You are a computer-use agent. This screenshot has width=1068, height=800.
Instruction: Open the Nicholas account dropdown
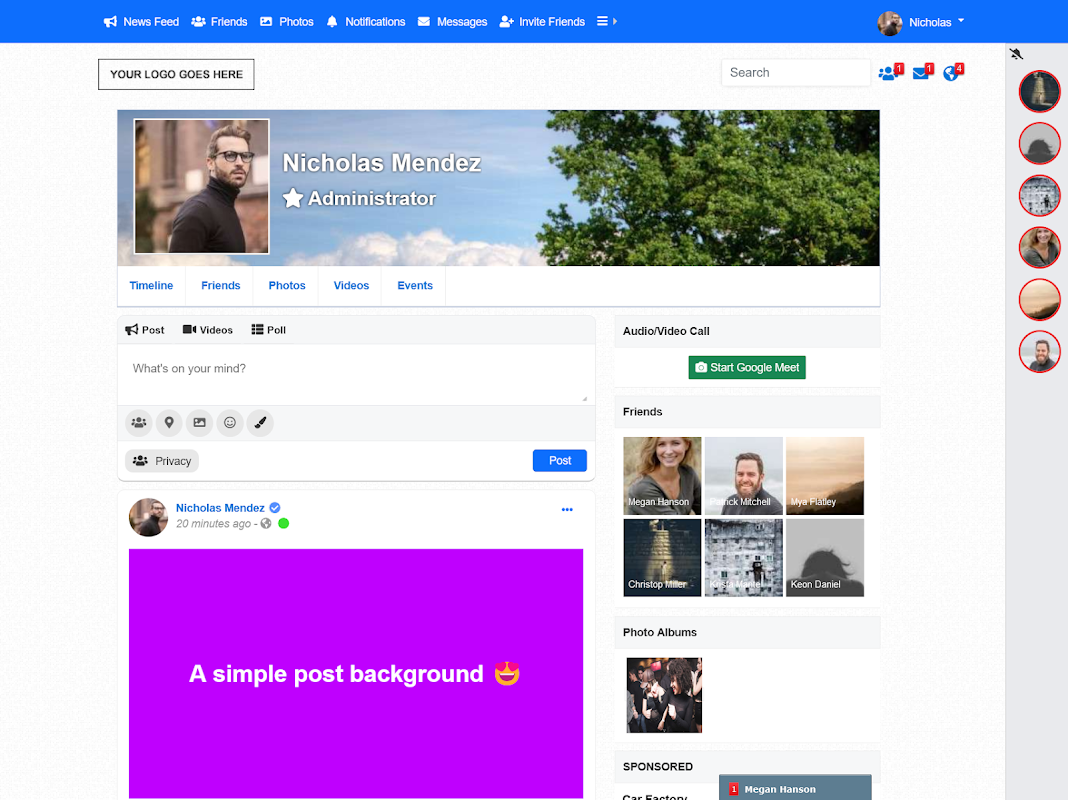tap(937, 22)
